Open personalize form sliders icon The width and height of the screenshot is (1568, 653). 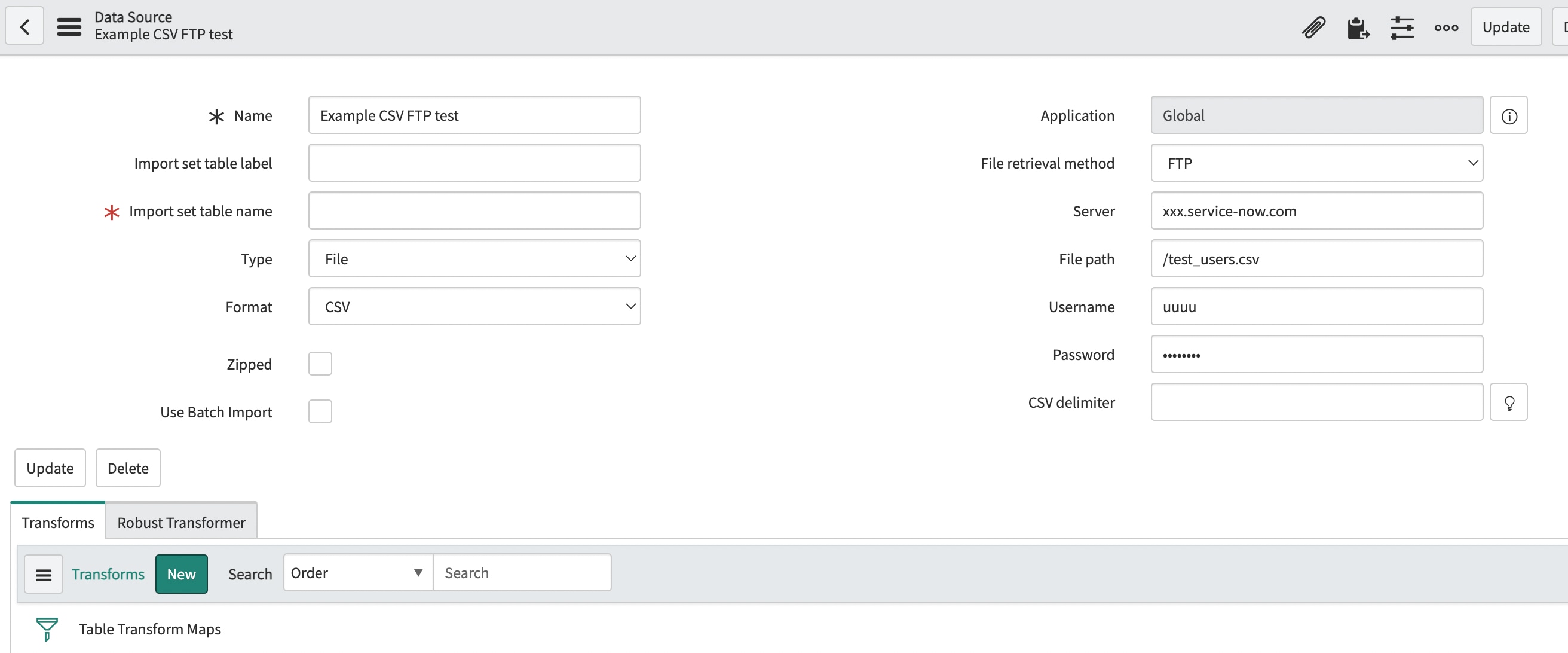[1401, 28]
